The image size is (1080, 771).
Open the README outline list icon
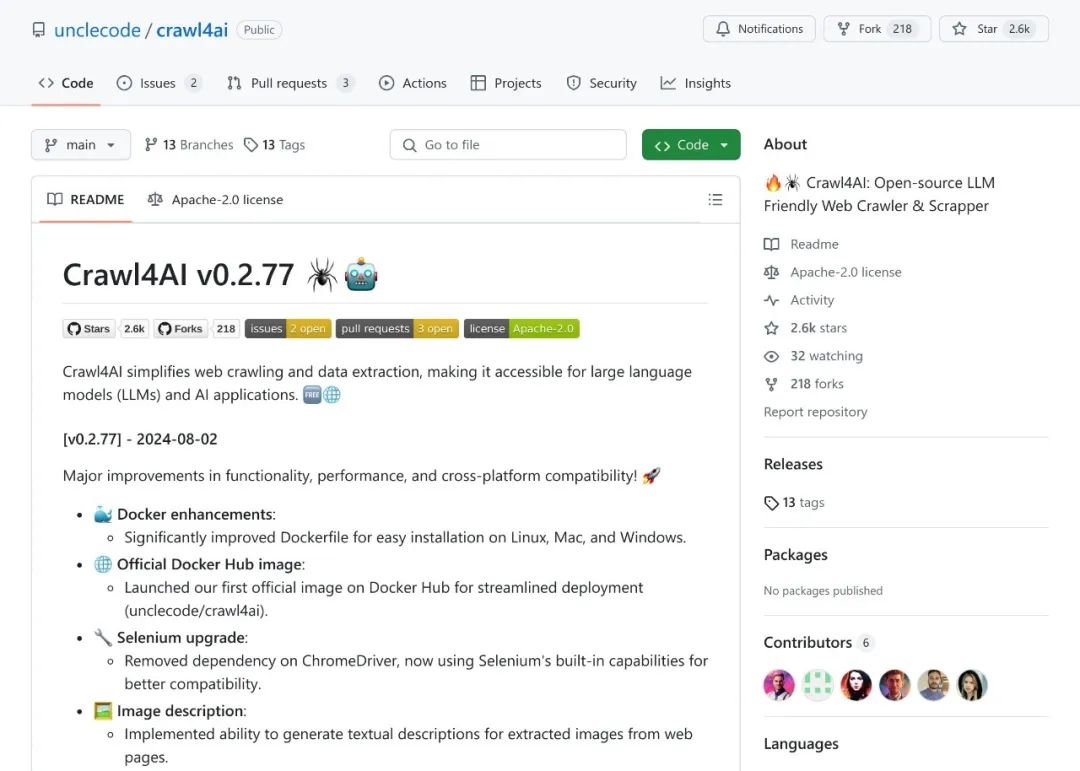715,200
